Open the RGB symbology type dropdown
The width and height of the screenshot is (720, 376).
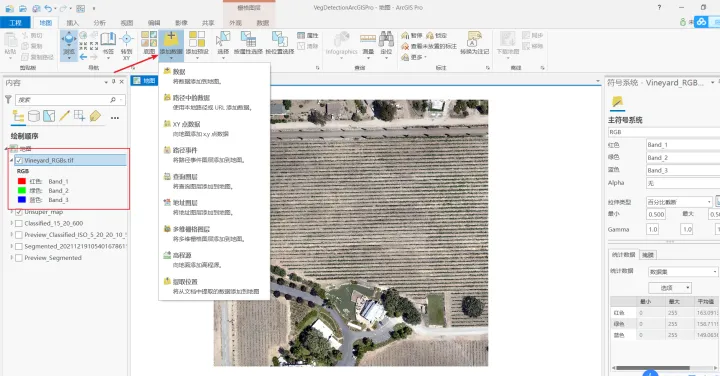click(664, 132)
